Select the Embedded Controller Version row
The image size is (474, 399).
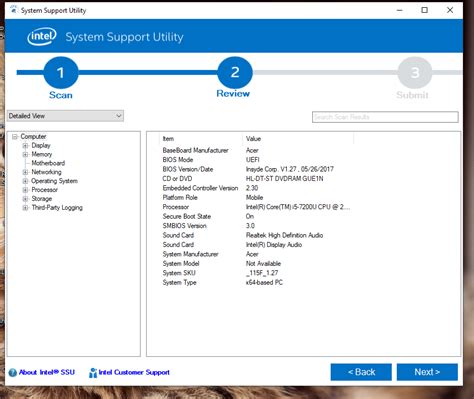257,188
